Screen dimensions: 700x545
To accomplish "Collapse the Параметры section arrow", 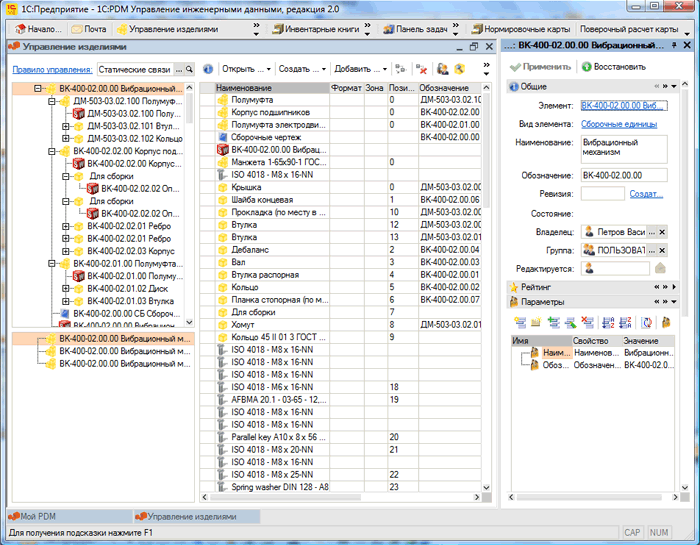I will (674, 302).
